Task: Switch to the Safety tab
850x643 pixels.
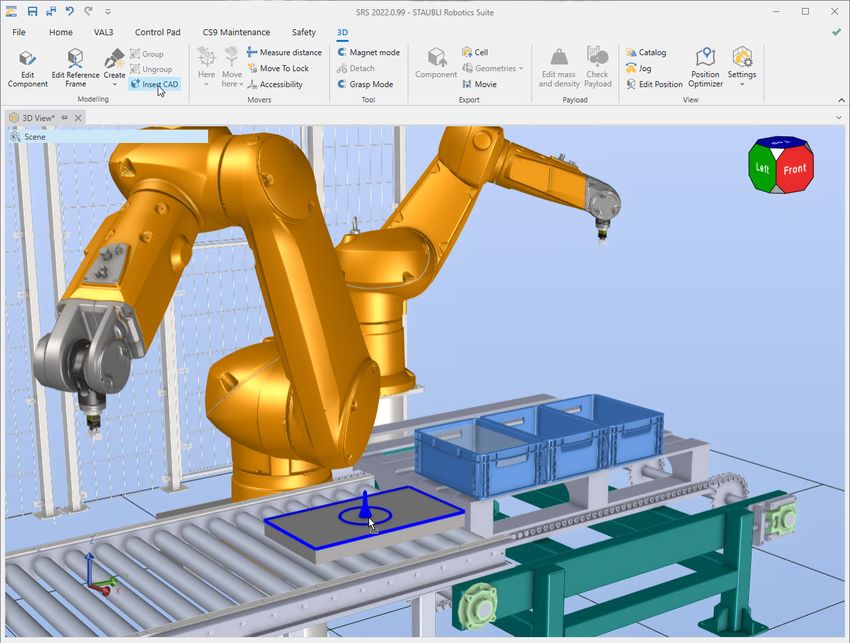Action: [x=304, y=32]
